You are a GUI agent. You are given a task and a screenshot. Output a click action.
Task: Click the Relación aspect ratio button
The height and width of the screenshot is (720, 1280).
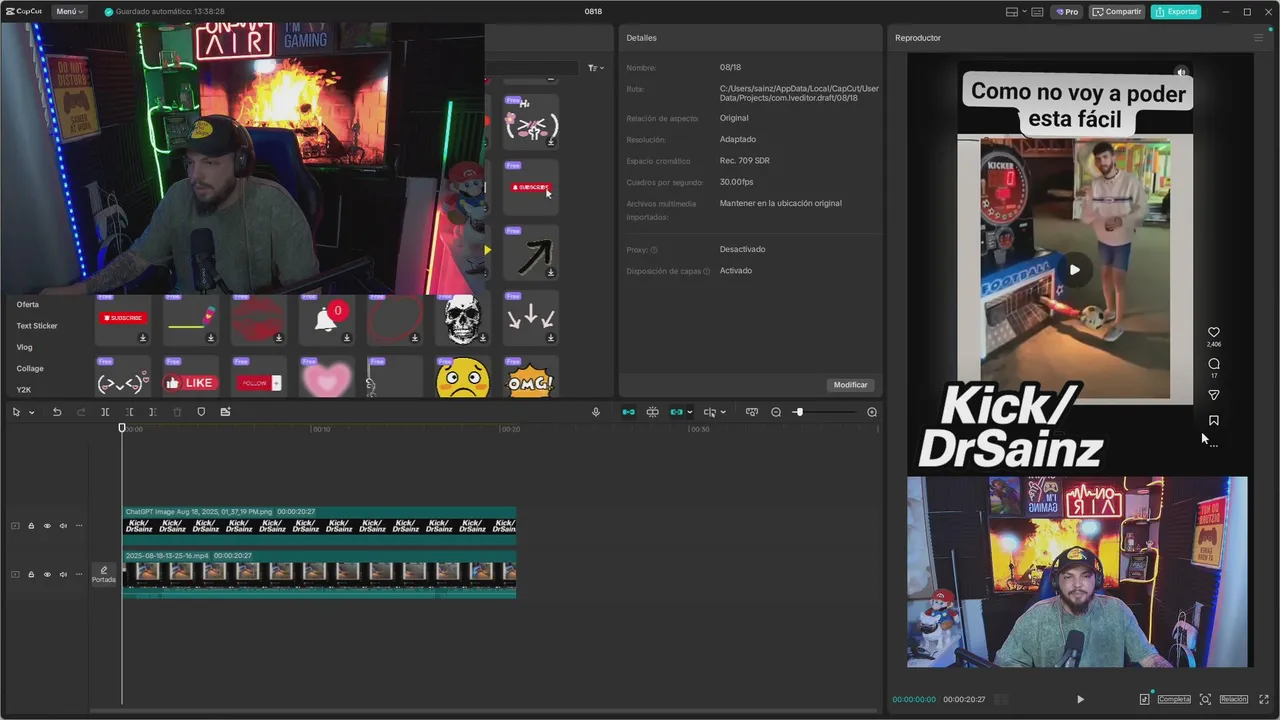(1233, 699)
